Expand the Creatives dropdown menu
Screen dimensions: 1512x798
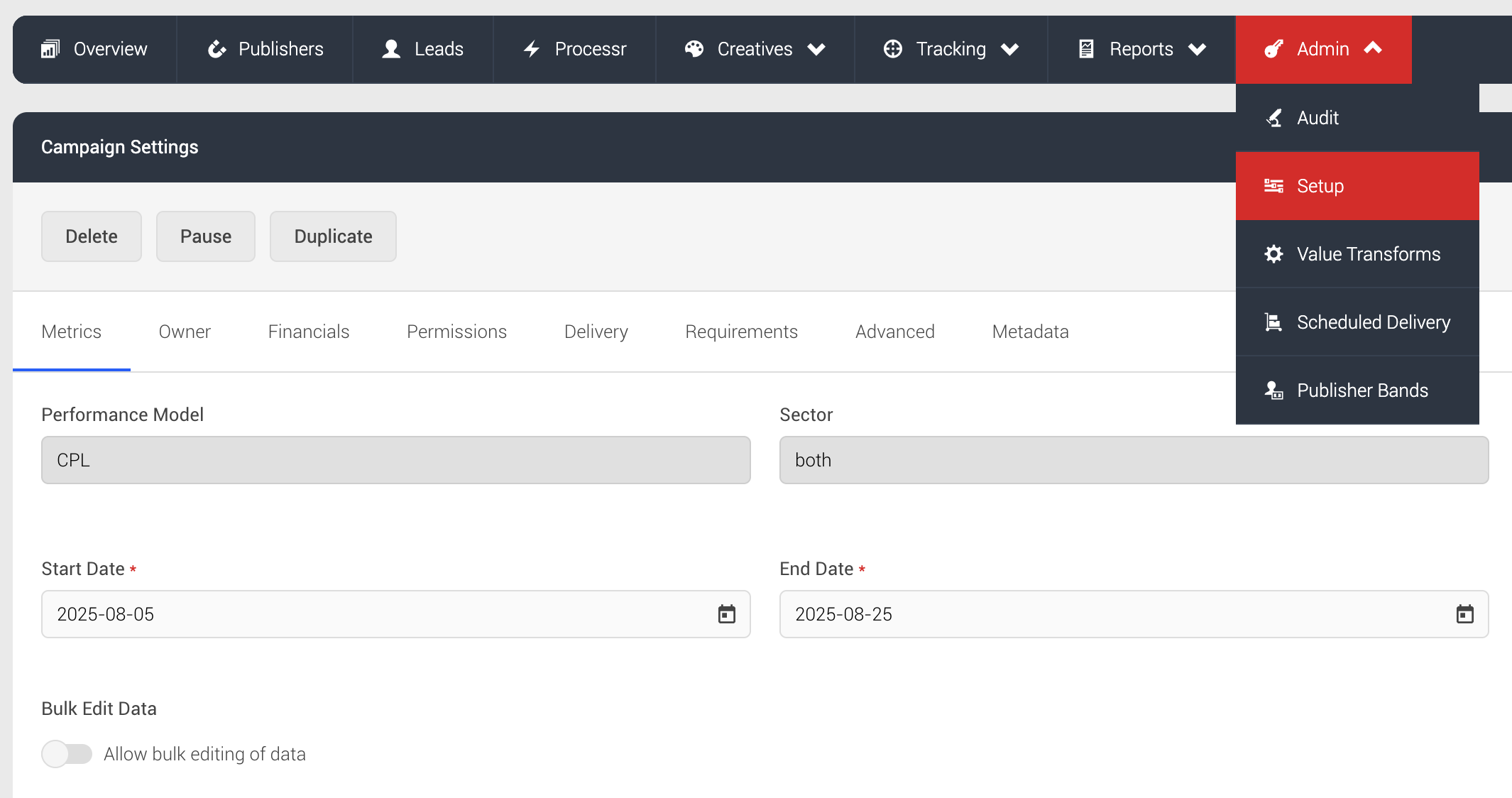point(817,49)
